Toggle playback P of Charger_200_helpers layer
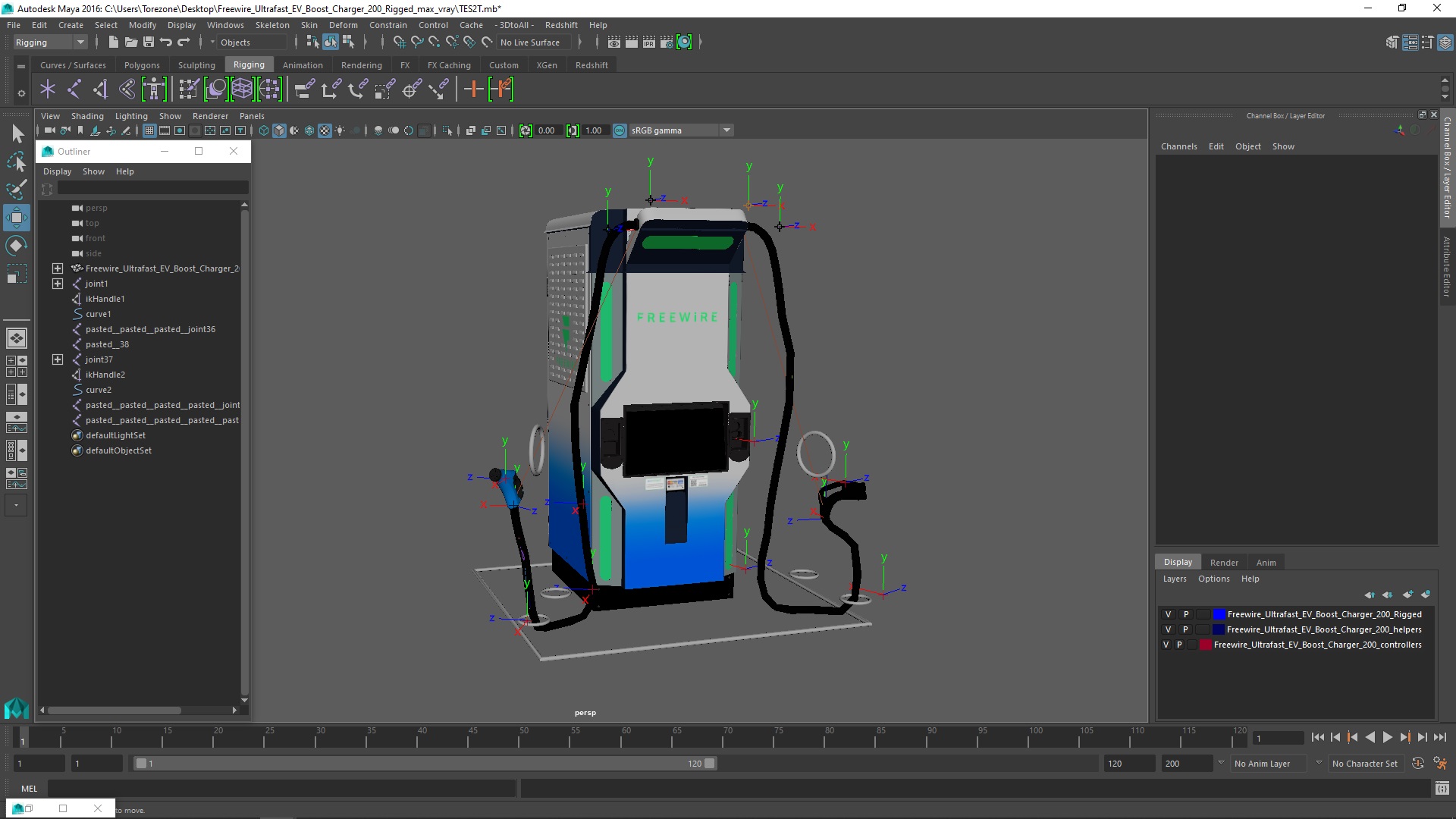Viewport: 1456px width, 819px height. point(1185,629)
